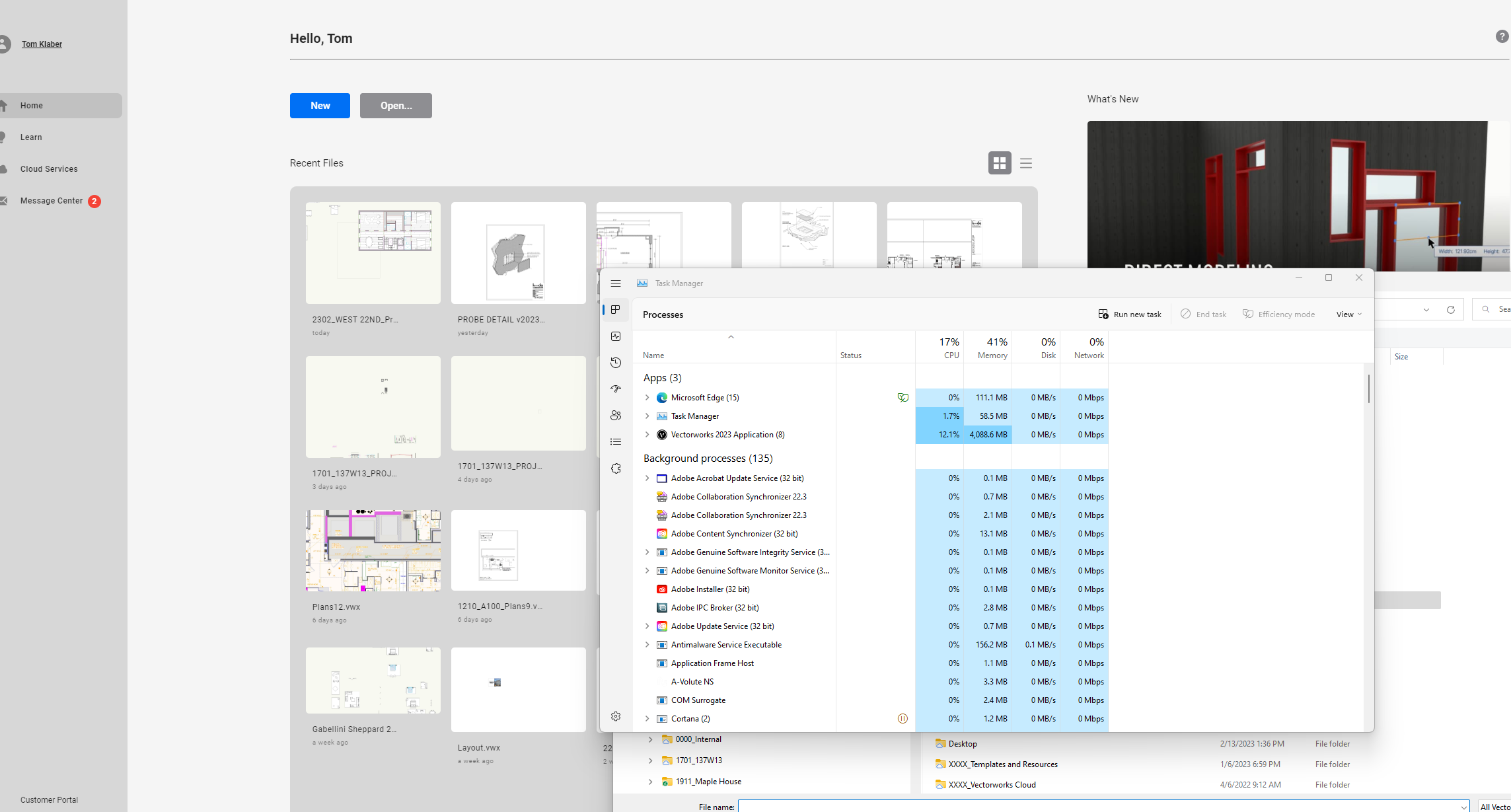Viewport: 1511px width, 812px height.
Task: Switch recent files to list view
Action: click(1025, 163)
